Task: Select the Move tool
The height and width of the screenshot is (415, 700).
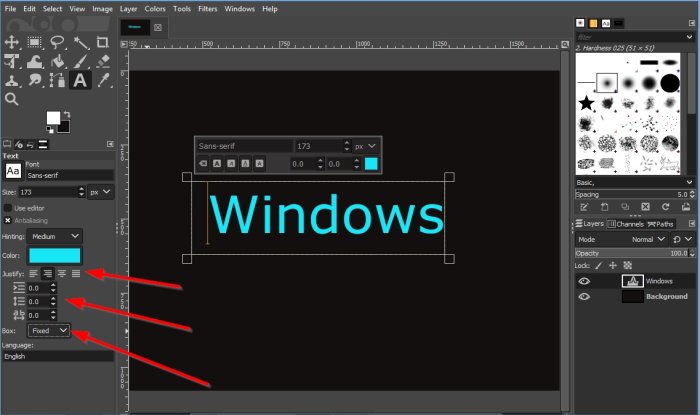Action: click(12, 42)
